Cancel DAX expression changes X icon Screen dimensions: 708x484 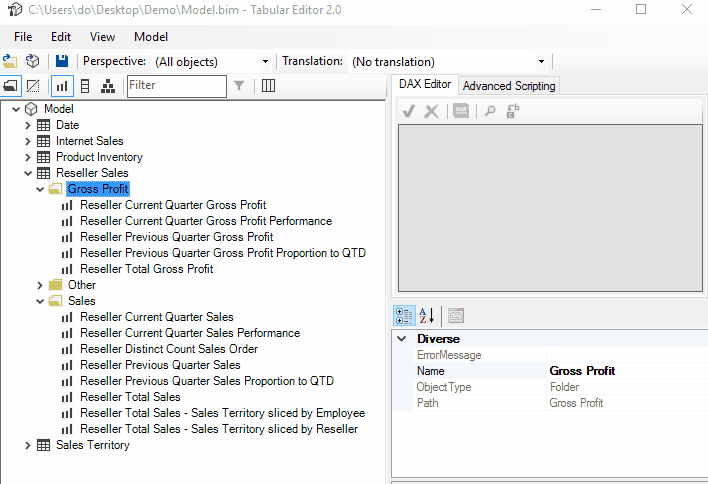tap(432, 111)
